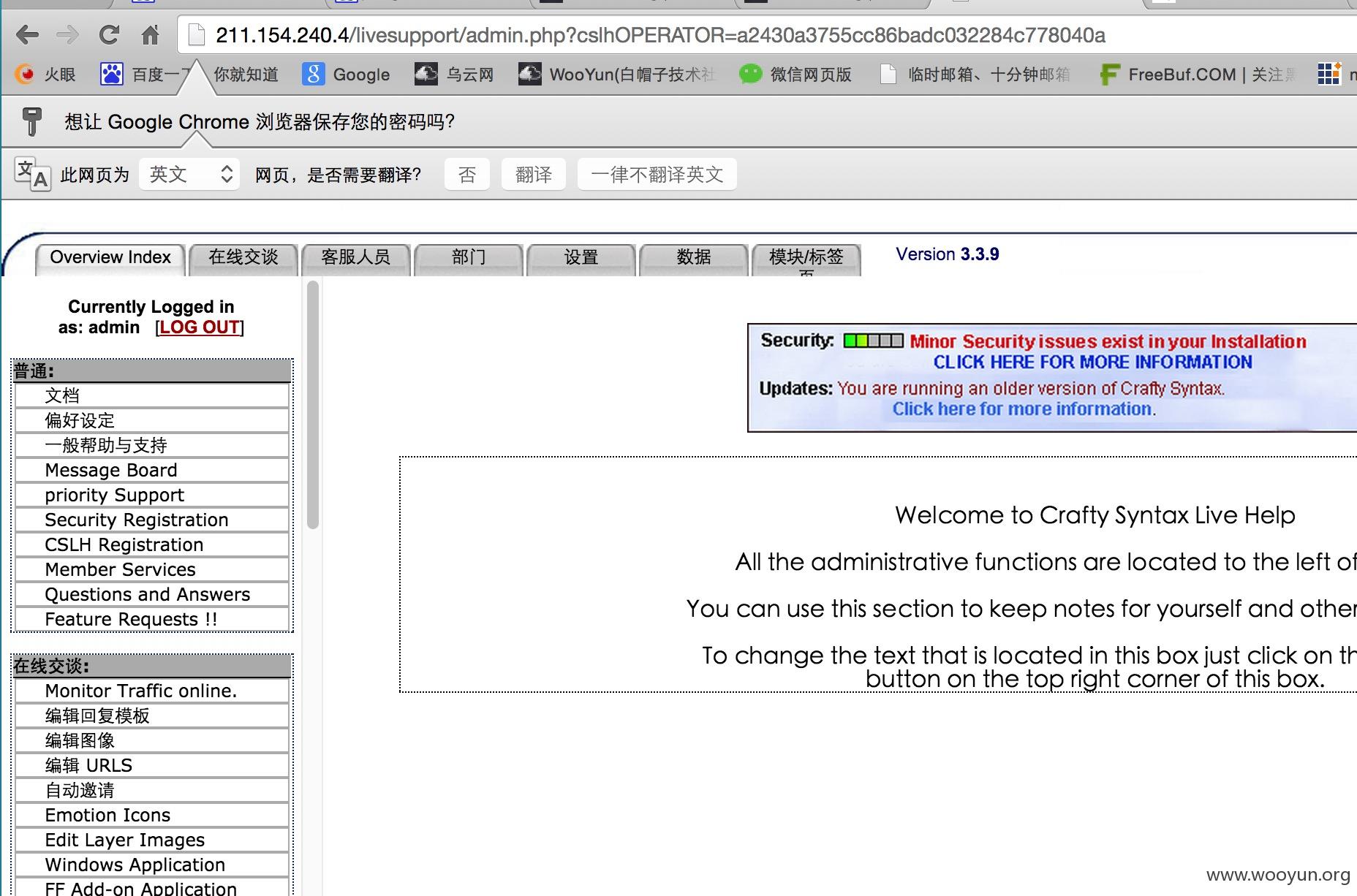Open the Google bookmark
Viewport: 1357px width, 896px height.
(347, 75)
